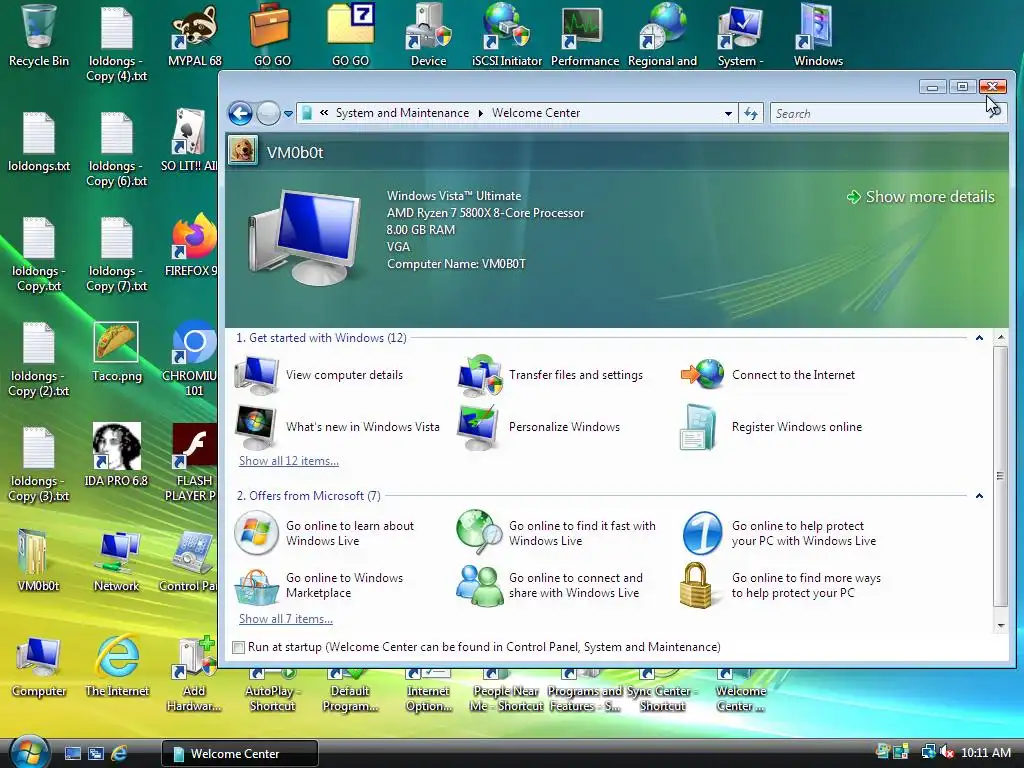Viewport: 1024px width, 768px height.
Task: Expand the address bar breadcrumb chevron
Action: [324, 113]
